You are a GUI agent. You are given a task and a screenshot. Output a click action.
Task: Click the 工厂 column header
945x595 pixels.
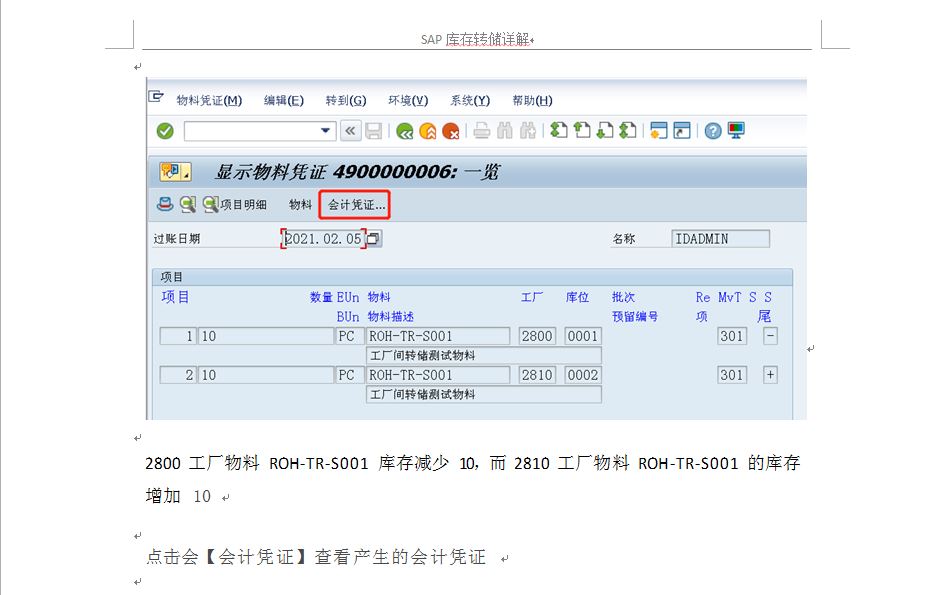(x=532, y=297)
